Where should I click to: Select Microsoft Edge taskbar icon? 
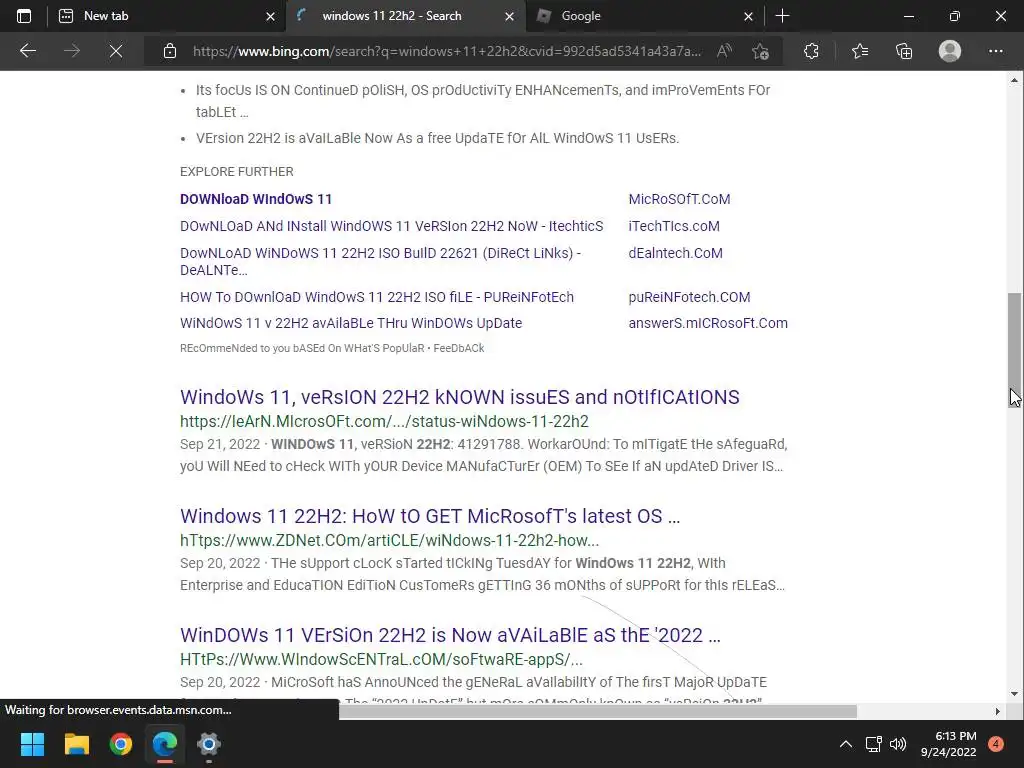tap(165, 744)
